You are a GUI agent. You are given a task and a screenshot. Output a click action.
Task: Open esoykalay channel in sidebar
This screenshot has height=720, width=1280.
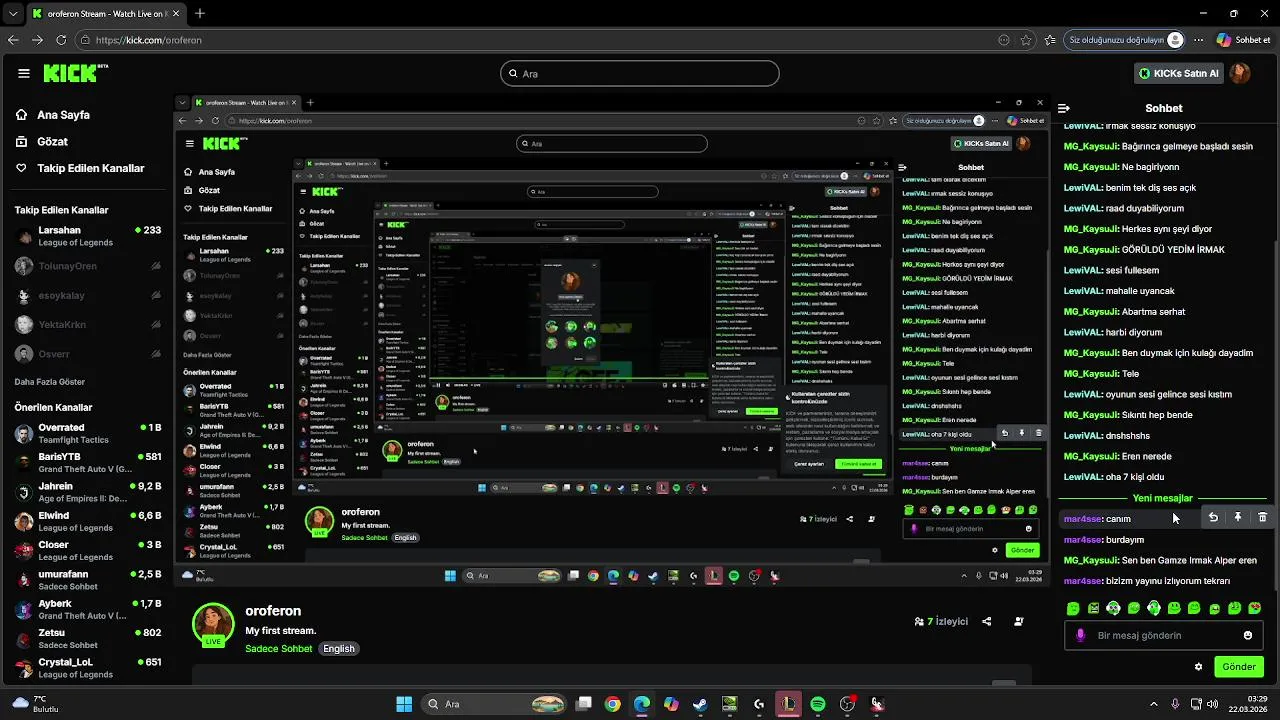point(88,296)
